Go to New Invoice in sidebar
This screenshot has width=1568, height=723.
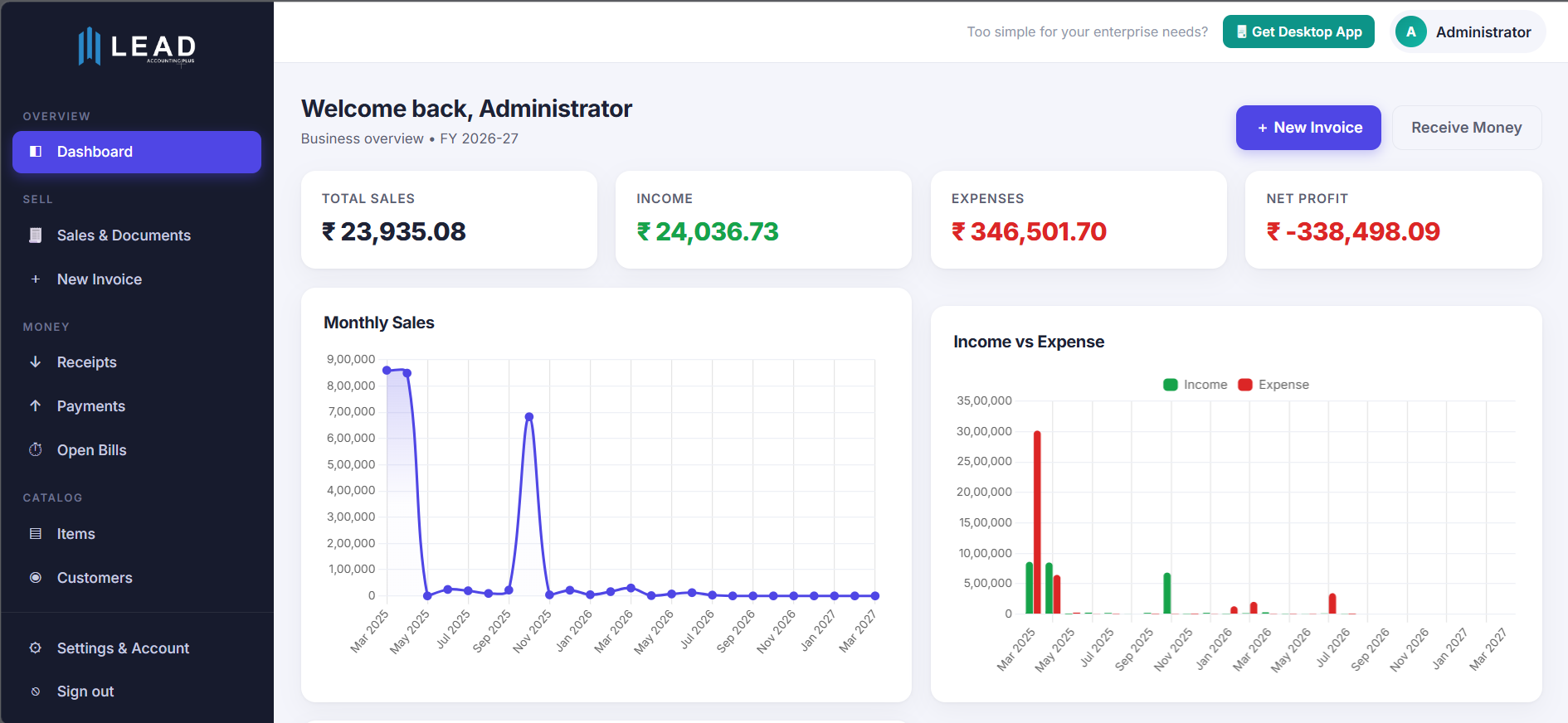pos(137,279)
